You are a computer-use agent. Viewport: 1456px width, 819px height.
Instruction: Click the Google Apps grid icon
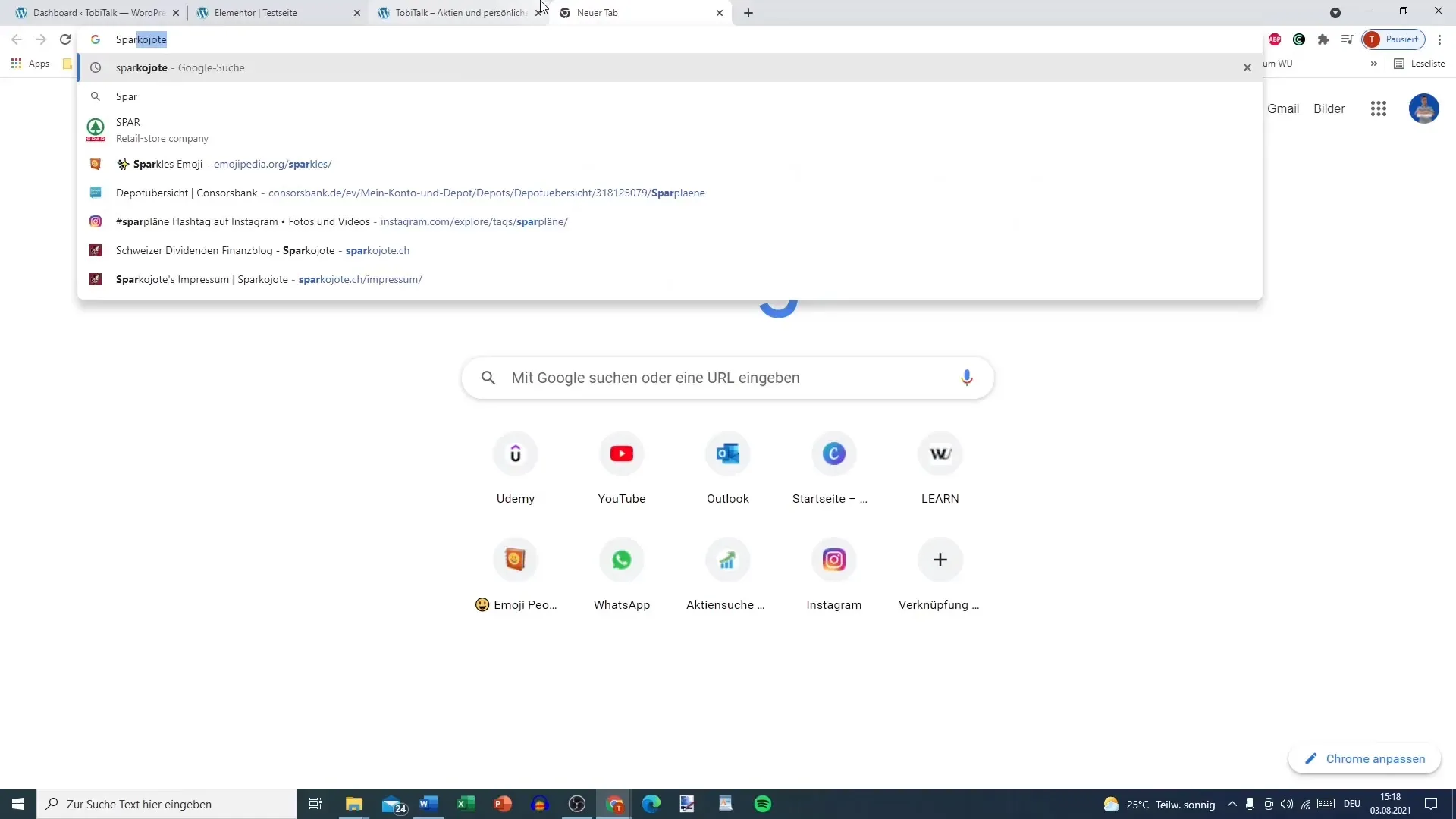pyautogui.click(x=1378, y=108)
